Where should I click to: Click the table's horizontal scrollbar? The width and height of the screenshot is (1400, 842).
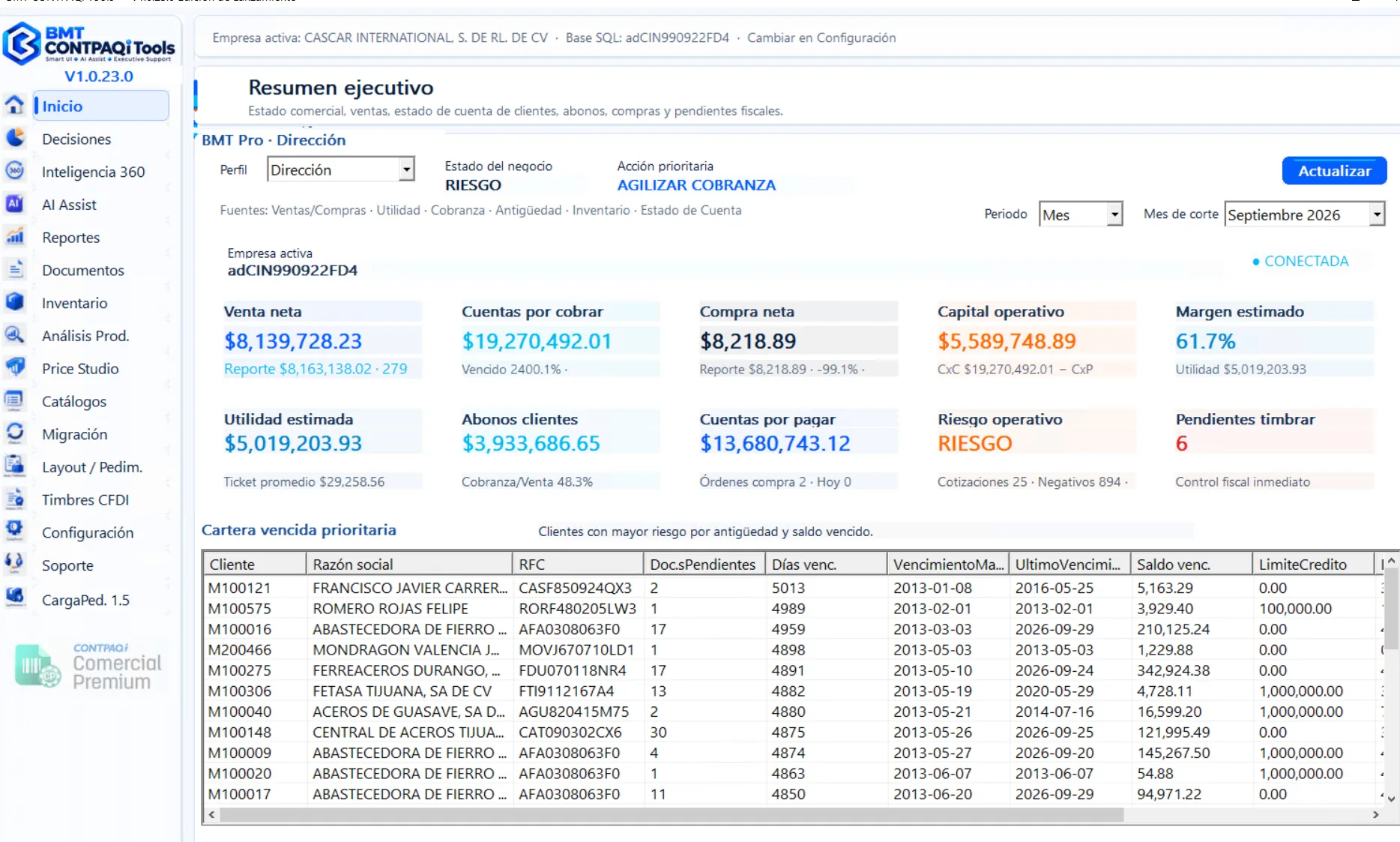point(671,815)
